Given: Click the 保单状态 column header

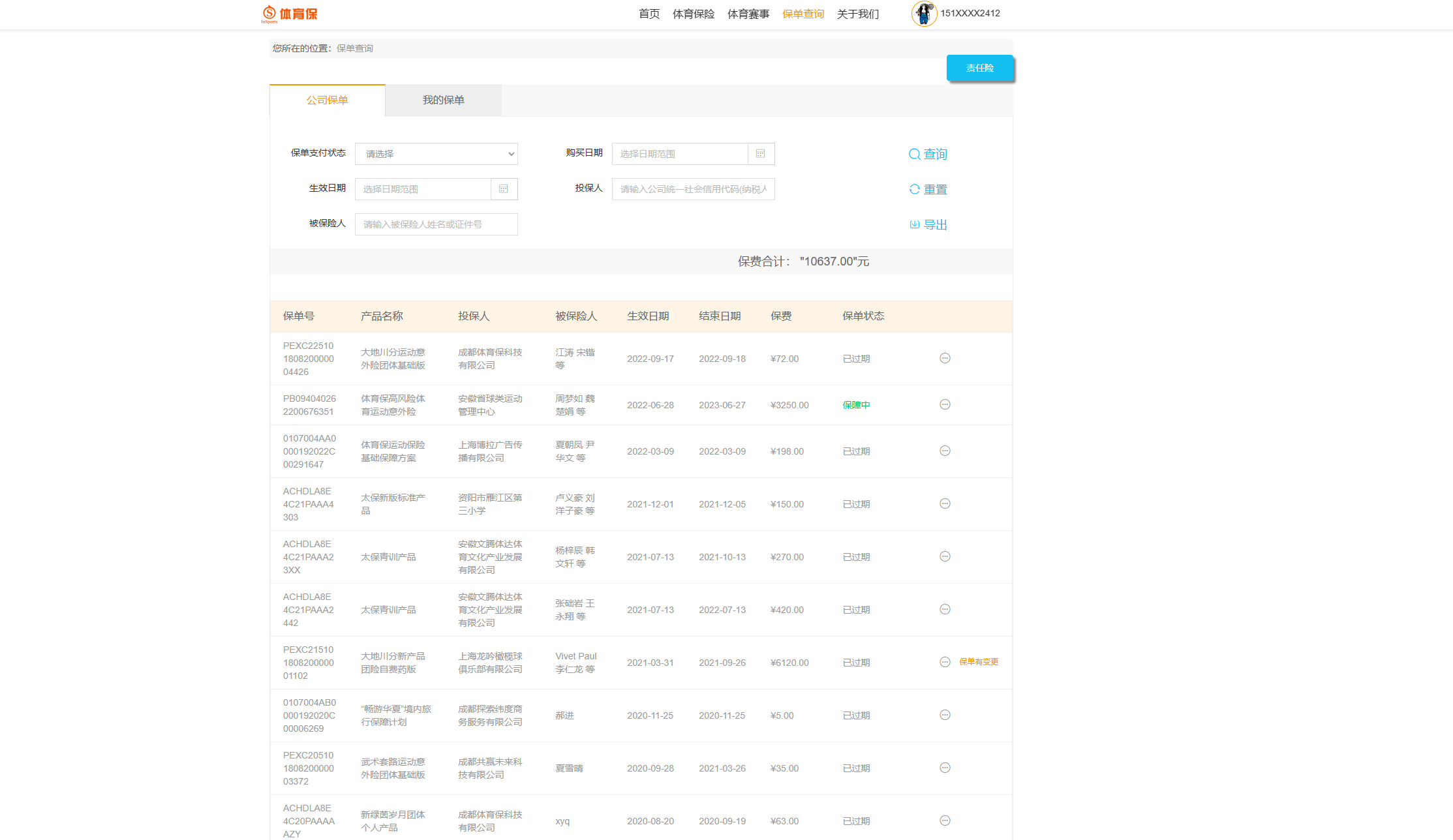Looking at the screenshot, I should 863,316.
